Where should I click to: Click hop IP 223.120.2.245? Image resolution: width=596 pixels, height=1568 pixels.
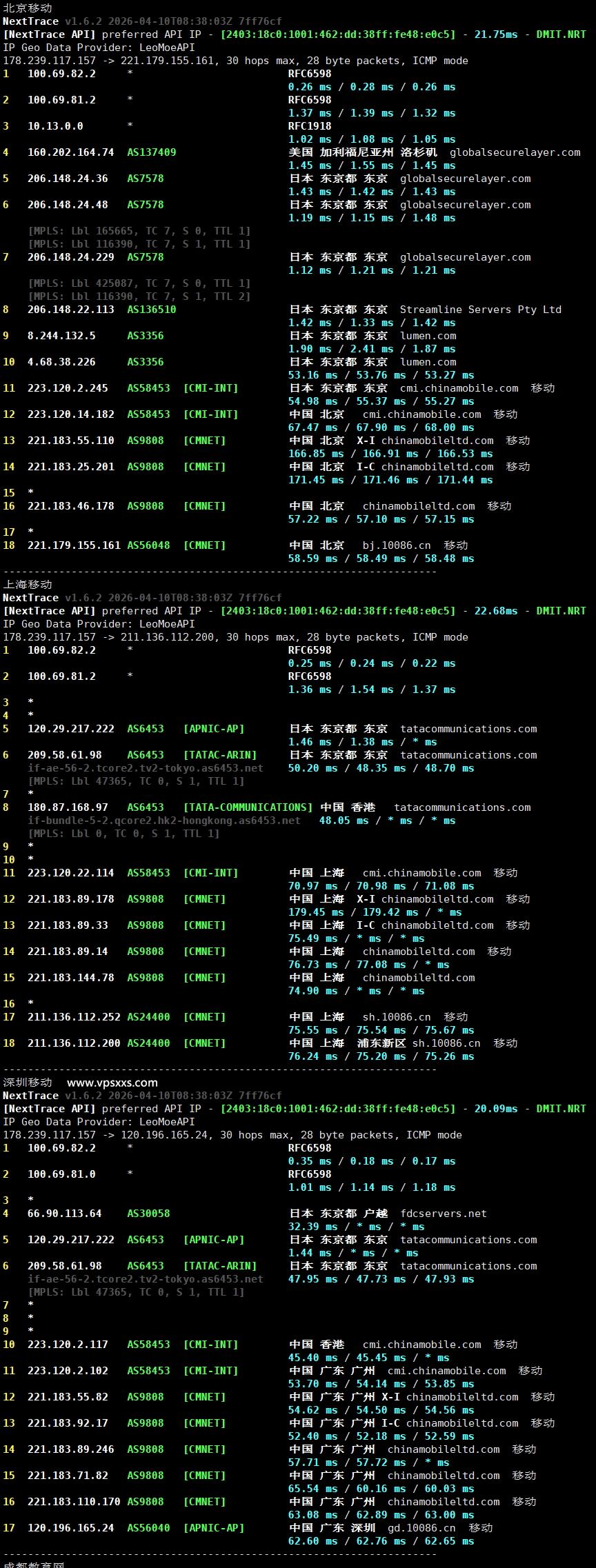pyautogui.click(x=68, y=388)
